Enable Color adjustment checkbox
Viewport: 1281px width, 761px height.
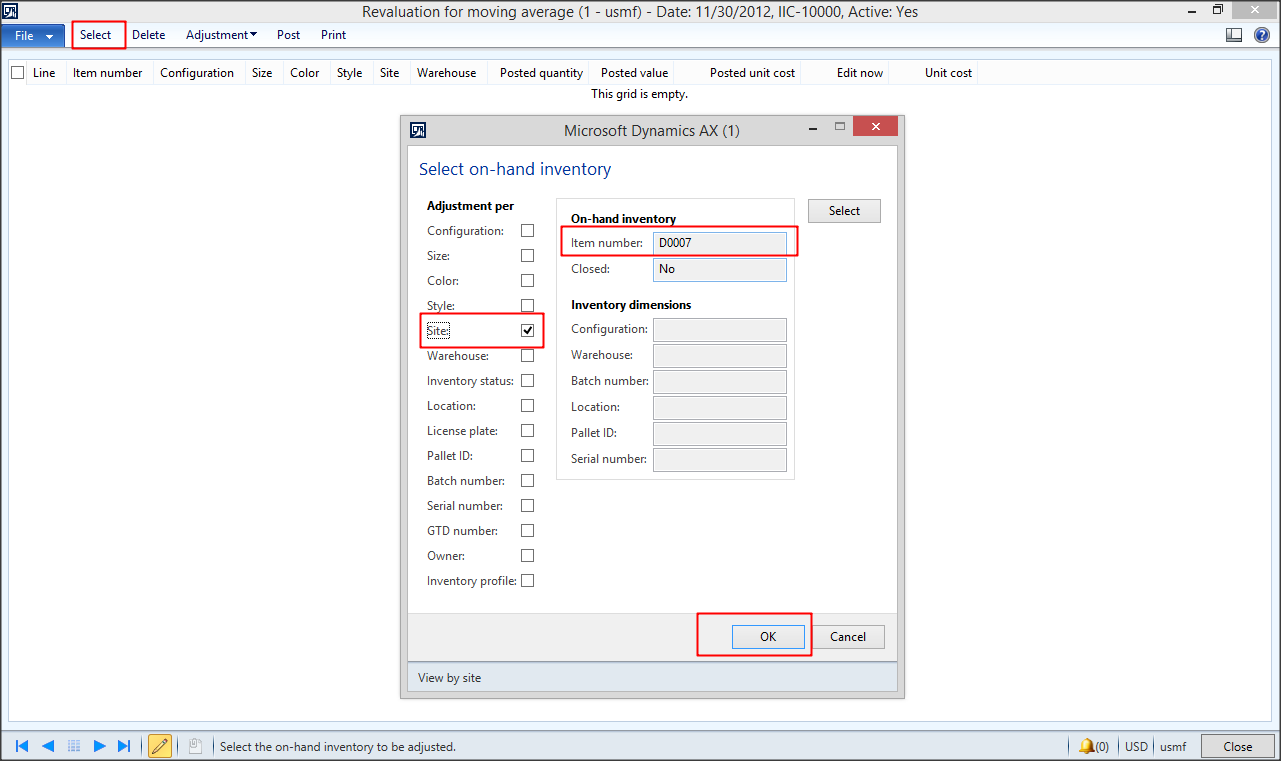pos(527,281)
